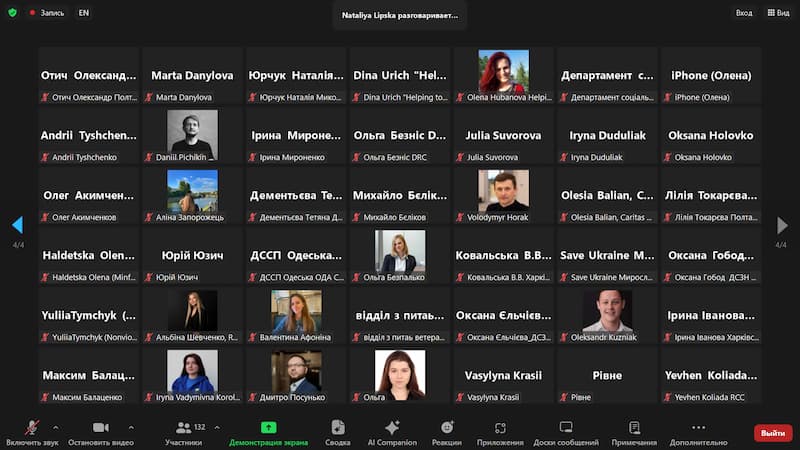Unmute microphone with Включить звук
800x450 pixels.
click(x=32, y=431)
